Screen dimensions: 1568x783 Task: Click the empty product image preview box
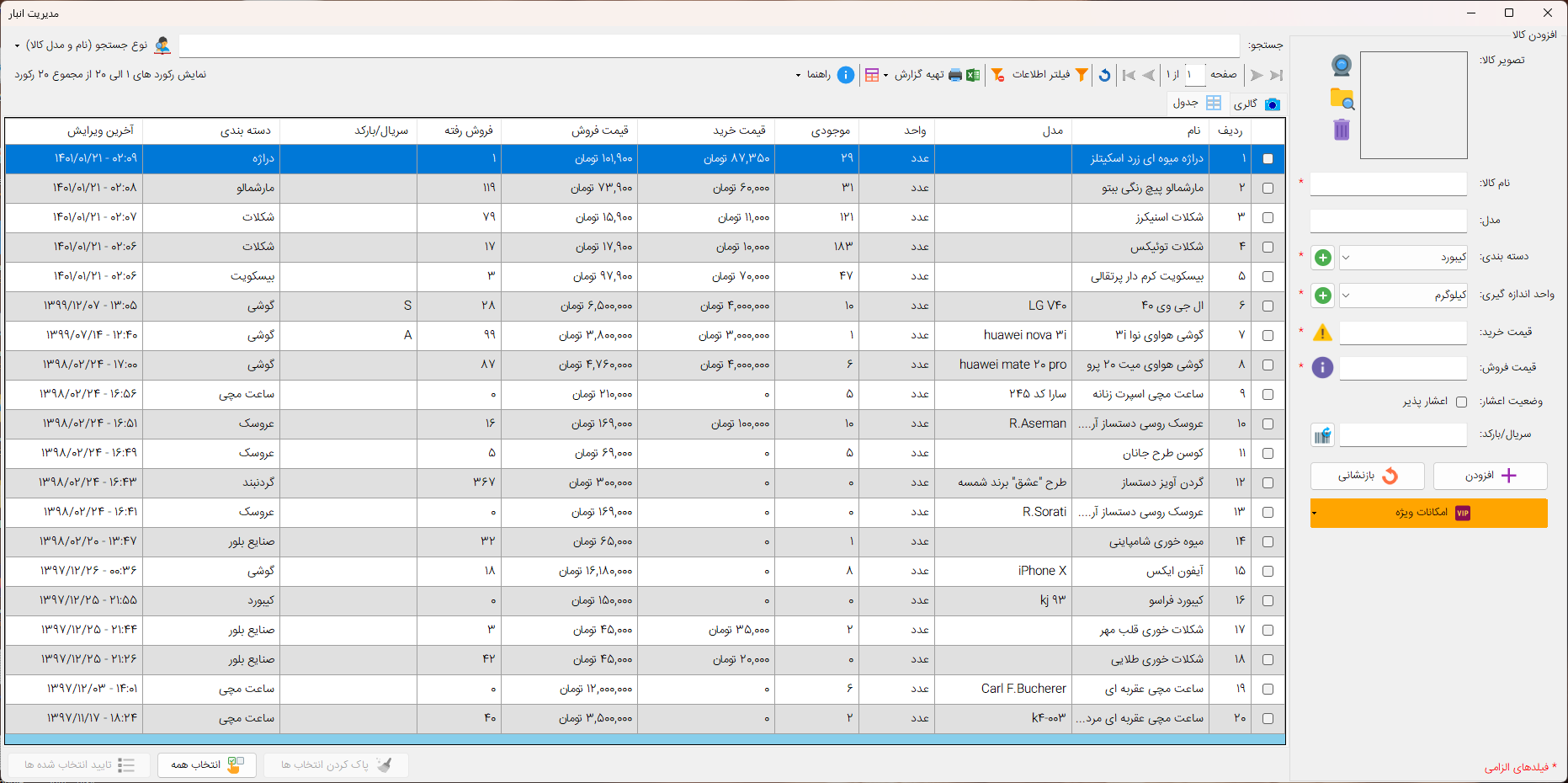[x=1414, y=105]
